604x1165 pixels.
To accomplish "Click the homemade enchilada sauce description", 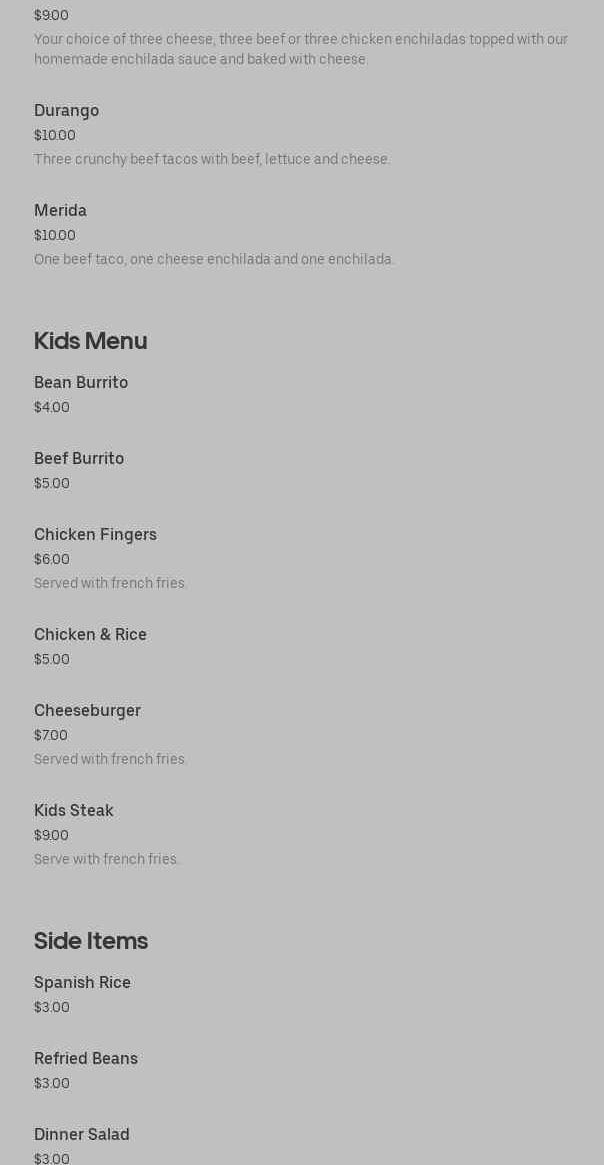I will 300,50.
